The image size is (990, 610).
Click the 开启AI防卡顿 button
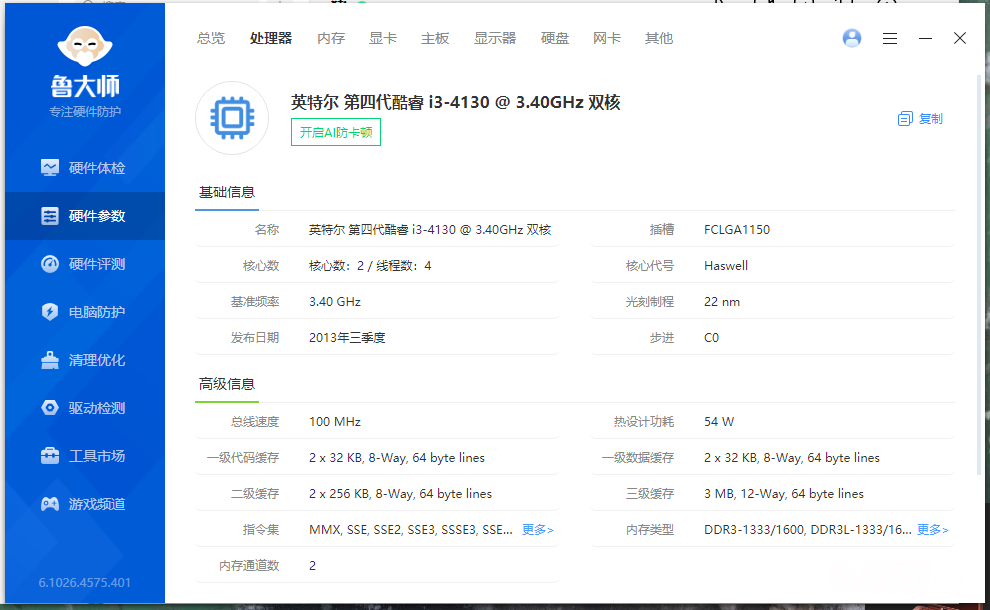(x=336, y=132)
